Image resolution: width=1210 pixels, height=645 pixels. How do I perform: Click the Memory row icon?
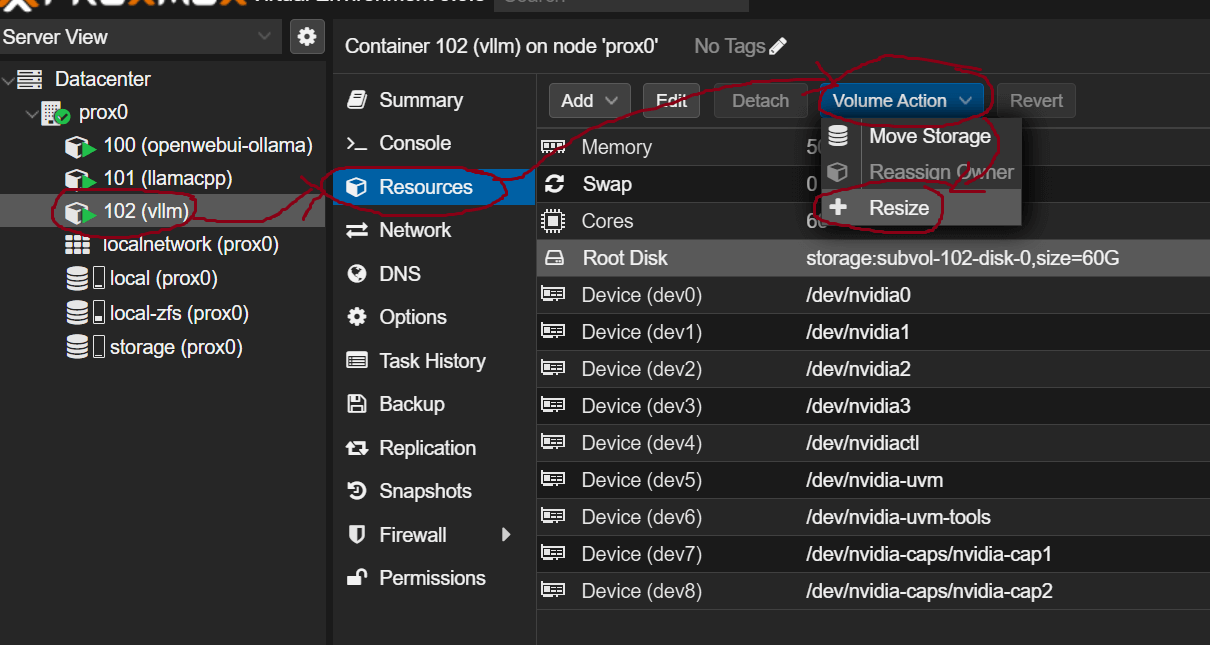point(552,147)
